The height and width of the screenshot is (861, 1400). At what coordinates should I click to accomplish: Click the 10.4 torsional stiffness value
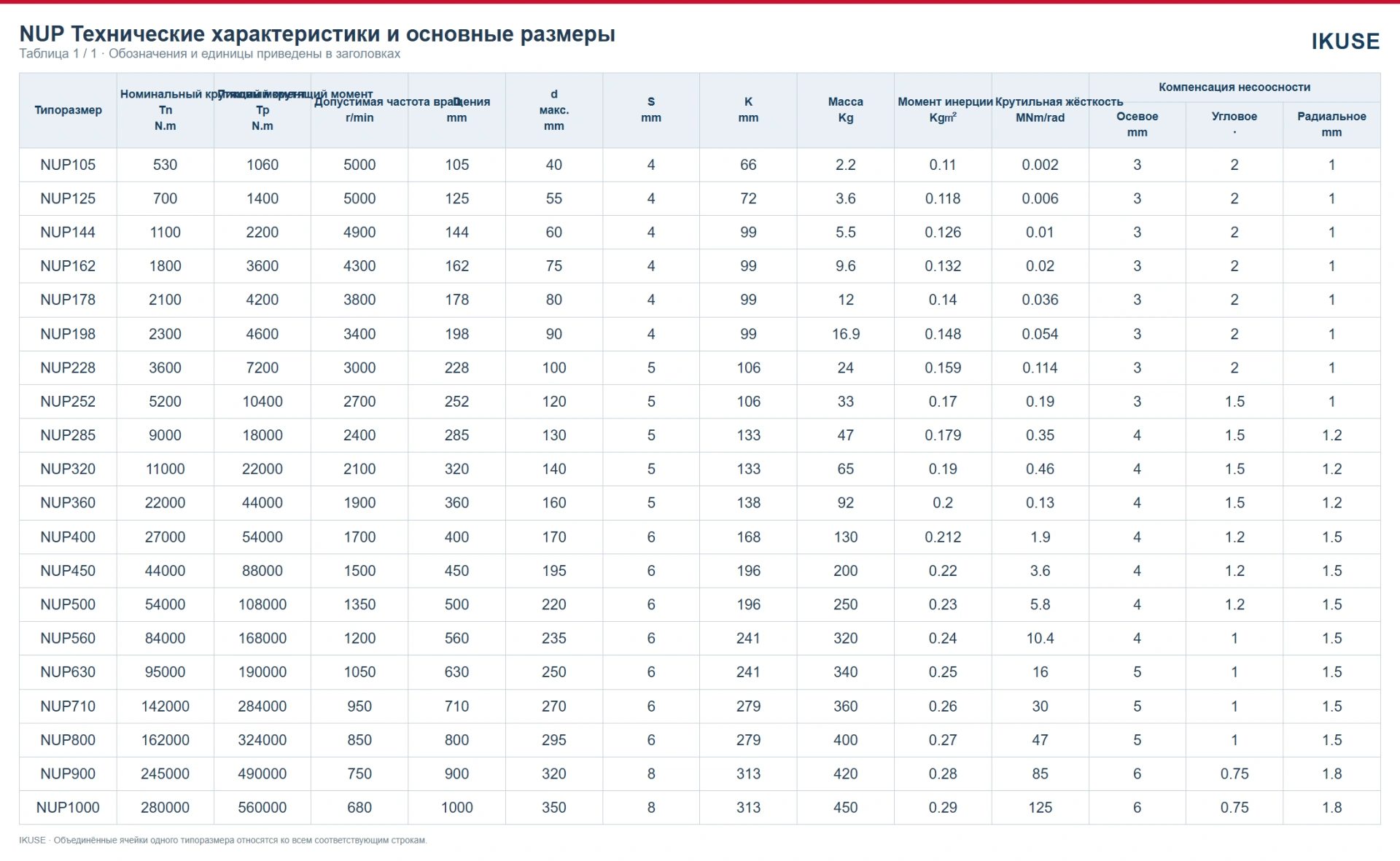coord(1040,639)
